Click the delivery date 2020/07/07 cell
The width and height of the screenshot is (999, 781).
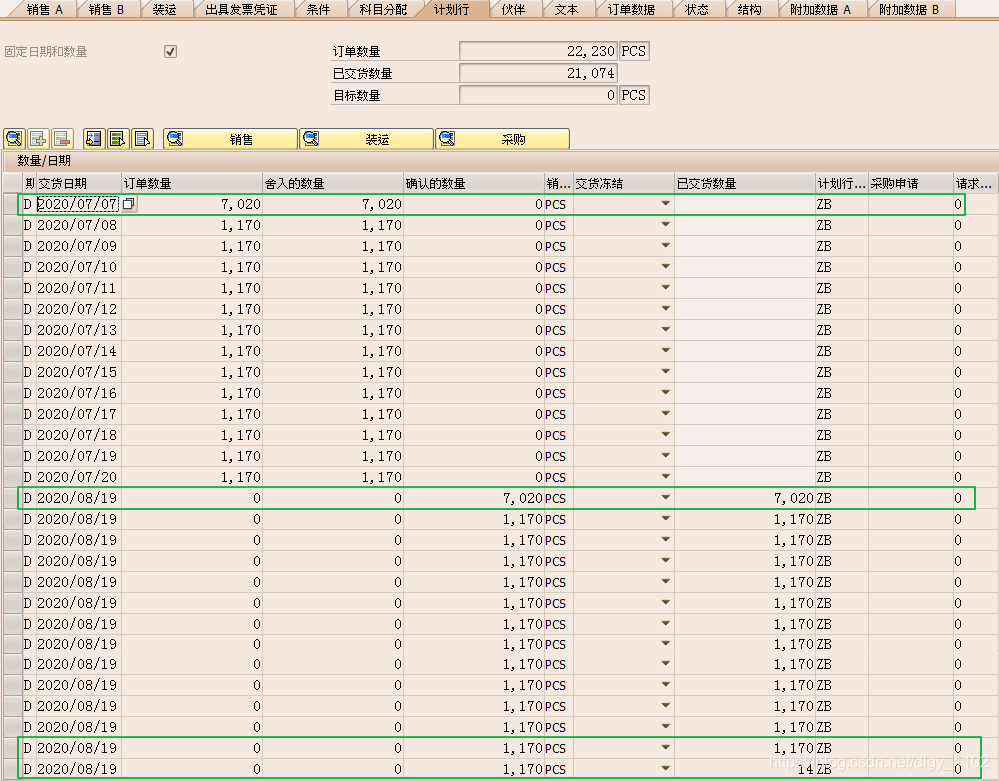pos(78,204)
